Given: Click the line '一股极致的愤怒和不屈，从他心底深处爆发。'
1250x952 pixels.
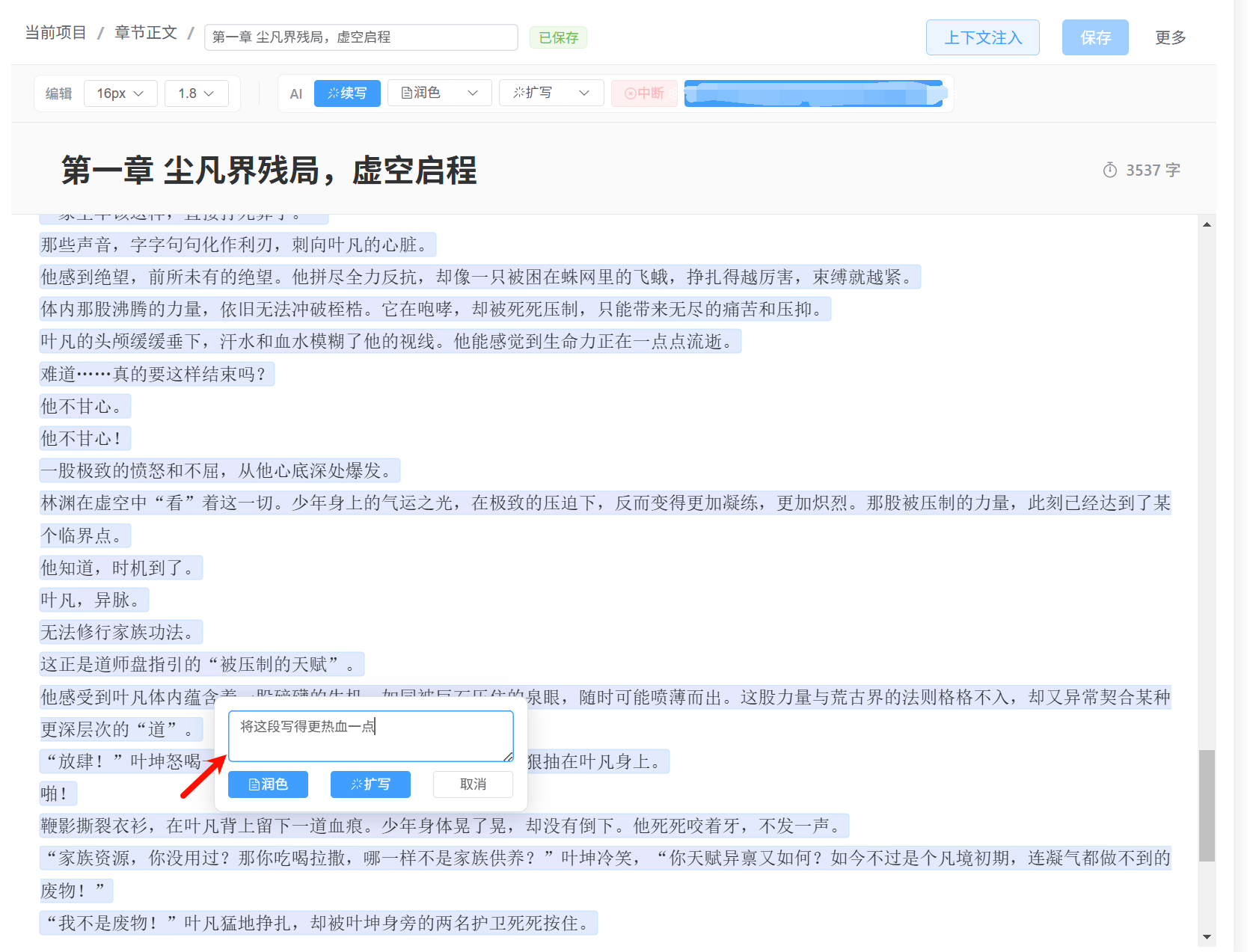Looking at the screenshot, I should (220, 470).
